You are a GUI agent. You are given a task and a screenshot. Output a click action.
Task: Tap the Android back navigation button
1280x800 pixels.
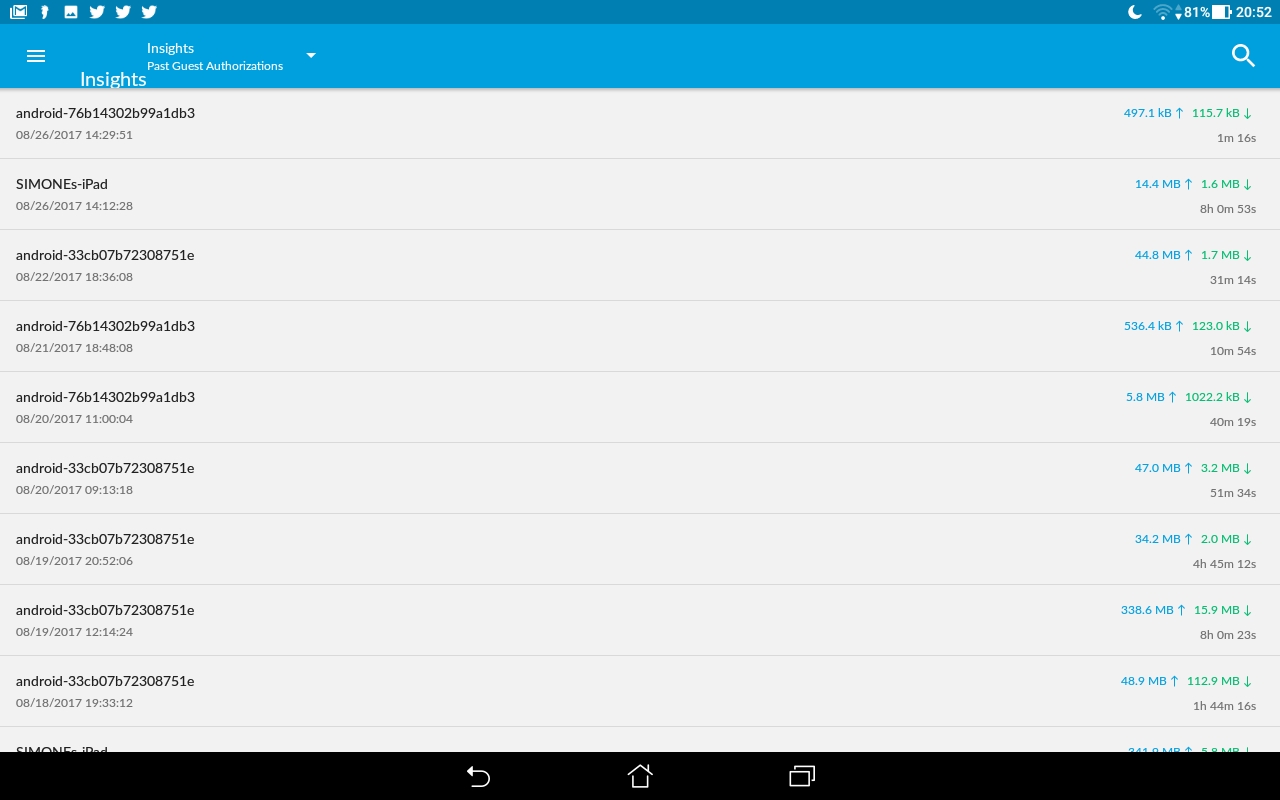[478, 776]
